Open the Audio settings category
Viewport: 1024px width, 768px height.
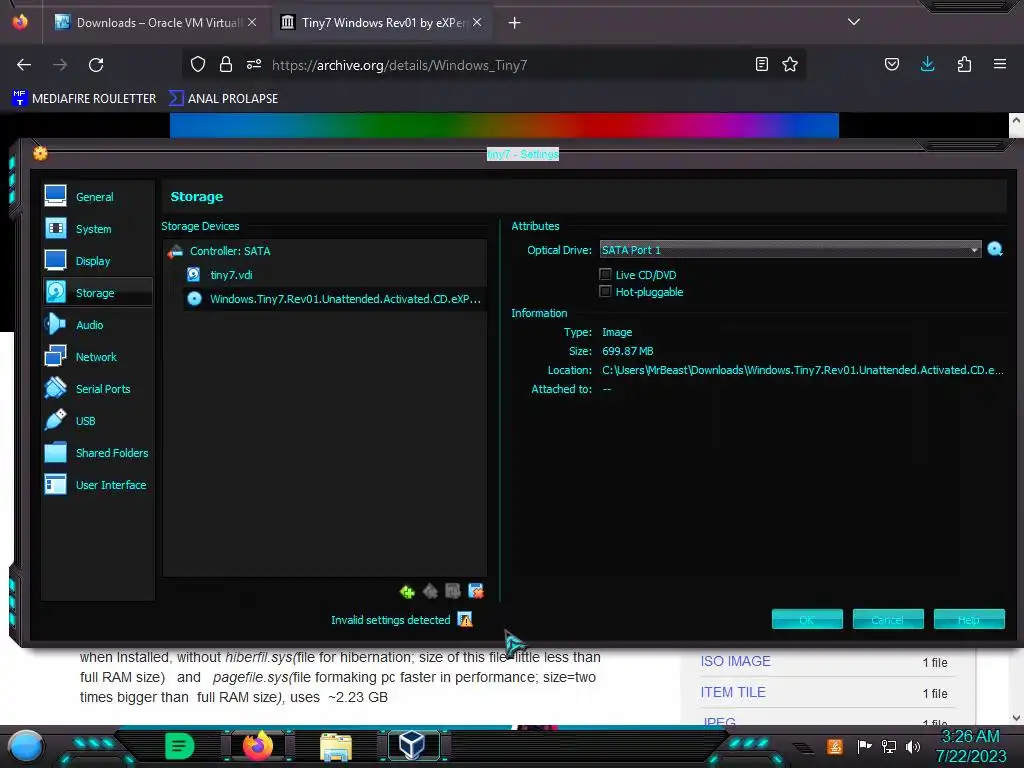click(x=97, y=325)
